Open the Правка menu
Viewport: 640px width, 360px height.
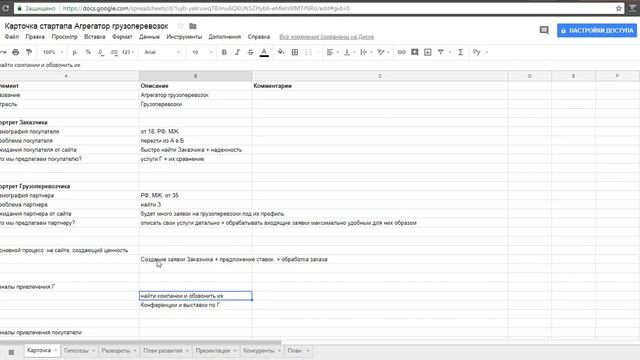click(x=35, y=37)
